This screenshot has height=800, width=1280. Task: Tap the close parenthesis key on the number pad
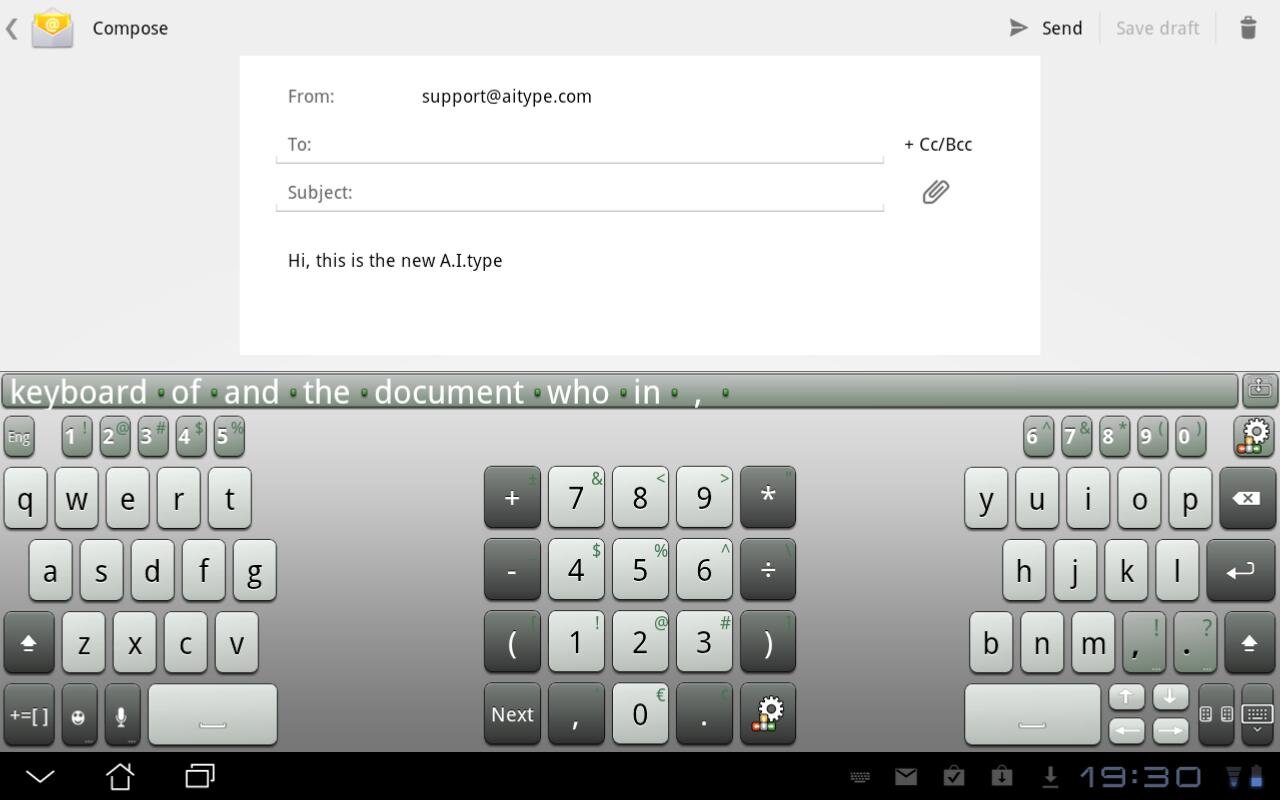768,642
